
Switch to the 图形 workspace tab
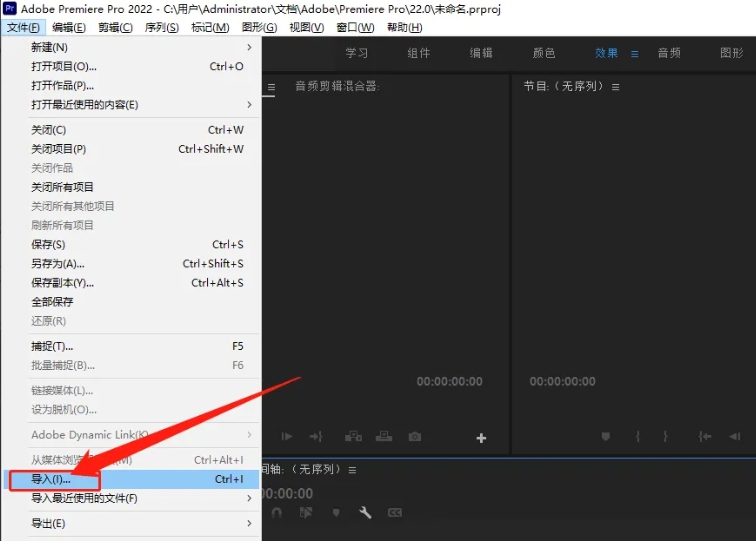(731, 53)
